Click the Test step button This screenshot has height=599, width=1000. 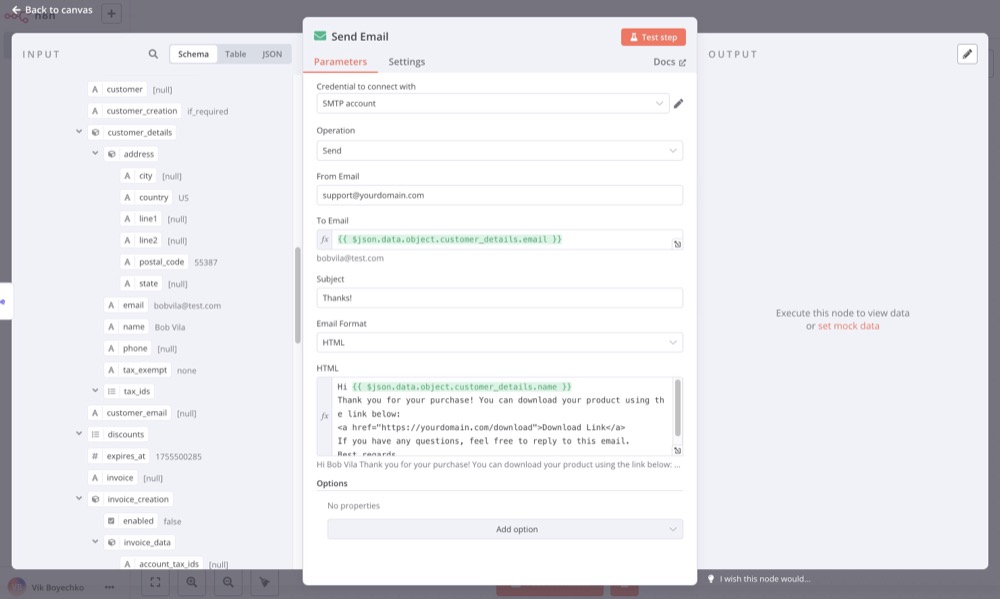coord(653,37)
